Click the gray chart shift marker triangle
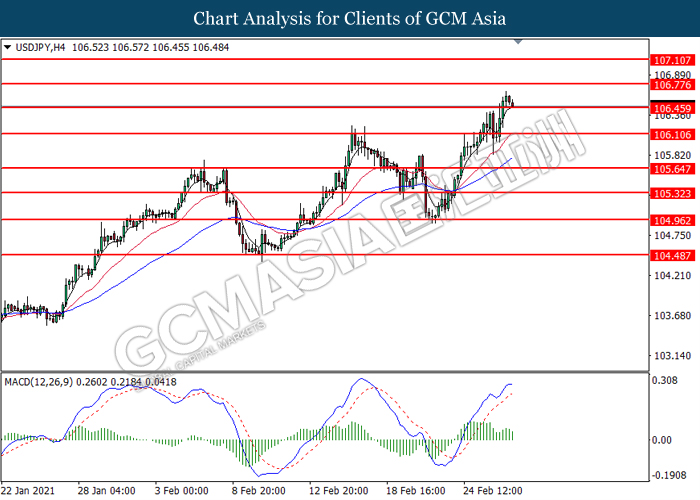Image resolution: width=700 pixels, height=500 pixels. pyautogui.click(x=517, y=43)
